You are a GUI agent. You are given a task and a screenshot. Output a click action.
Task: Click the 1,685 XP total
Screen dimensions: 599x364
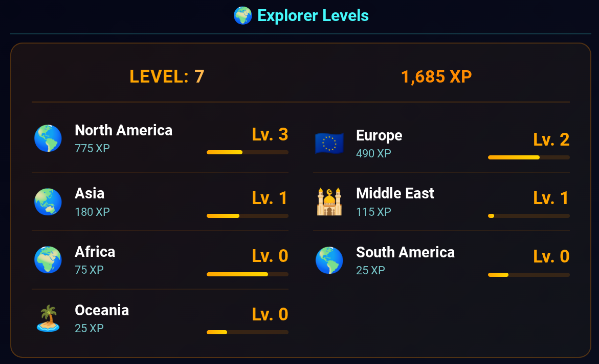pos(436,76)
